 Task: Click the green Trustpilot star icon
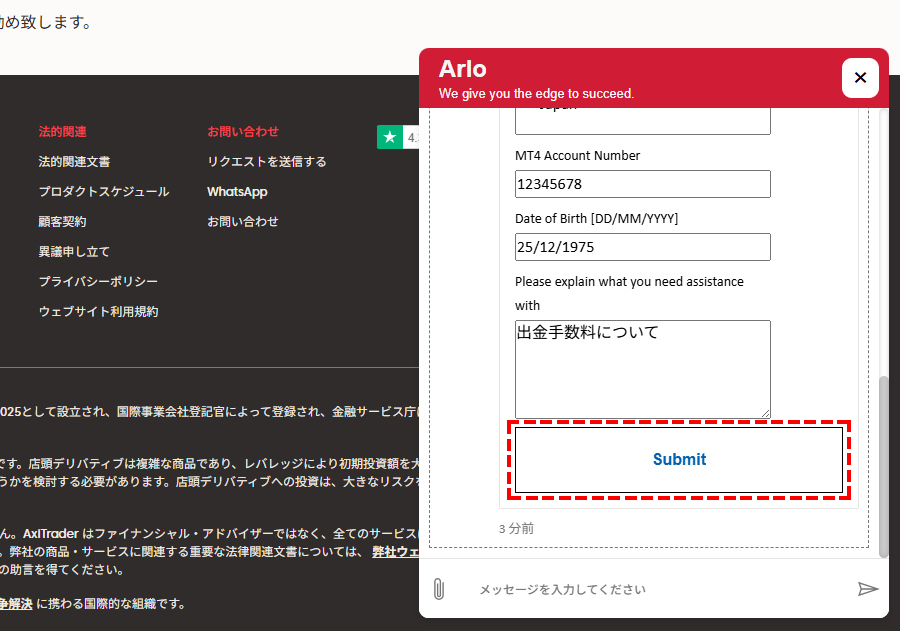tap(389, 137)
